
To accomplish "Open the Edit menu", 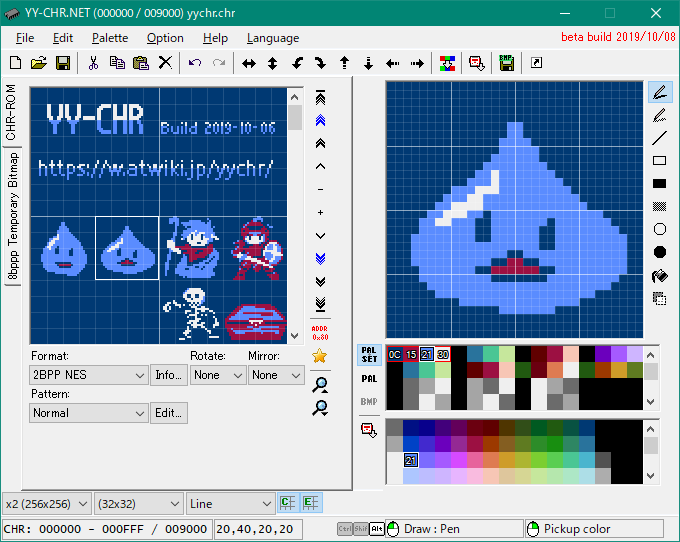I will click(63, 38).
